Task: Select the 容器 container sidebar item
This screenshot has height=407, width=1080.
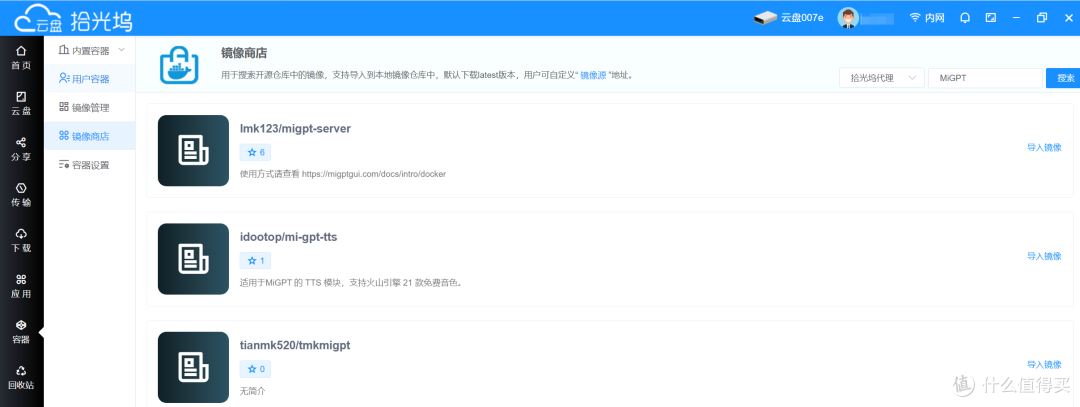Action: [x=21, y=331]
